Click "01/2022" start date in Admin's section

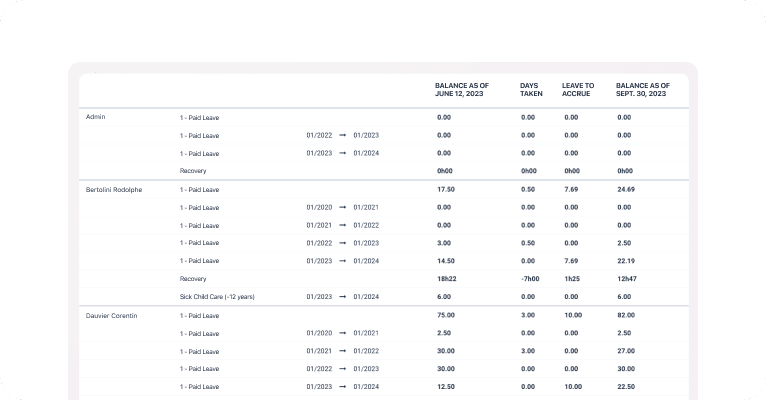(319, 135)
